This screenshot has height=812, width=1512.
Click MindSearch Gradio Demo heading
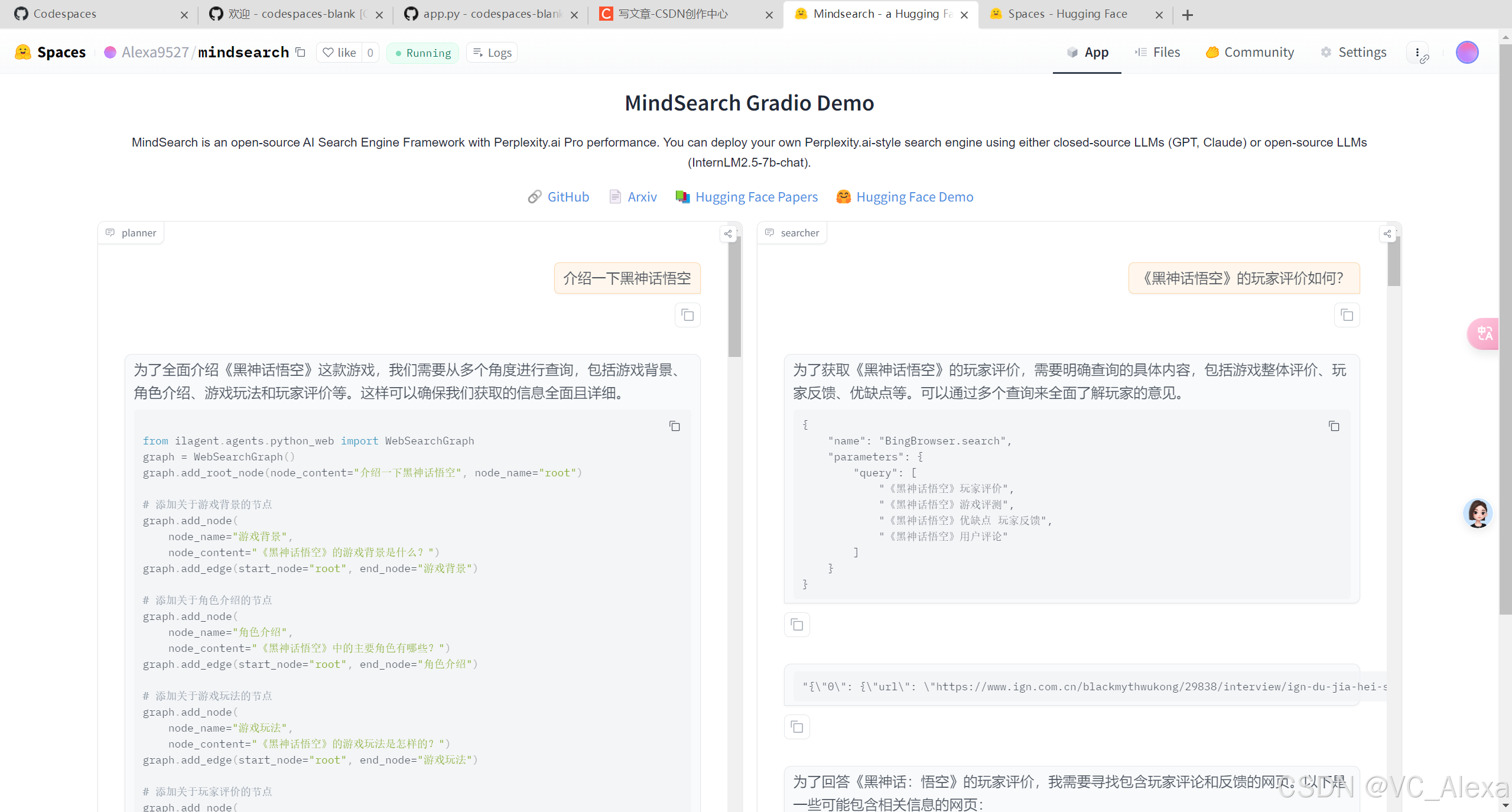(749, 103)
